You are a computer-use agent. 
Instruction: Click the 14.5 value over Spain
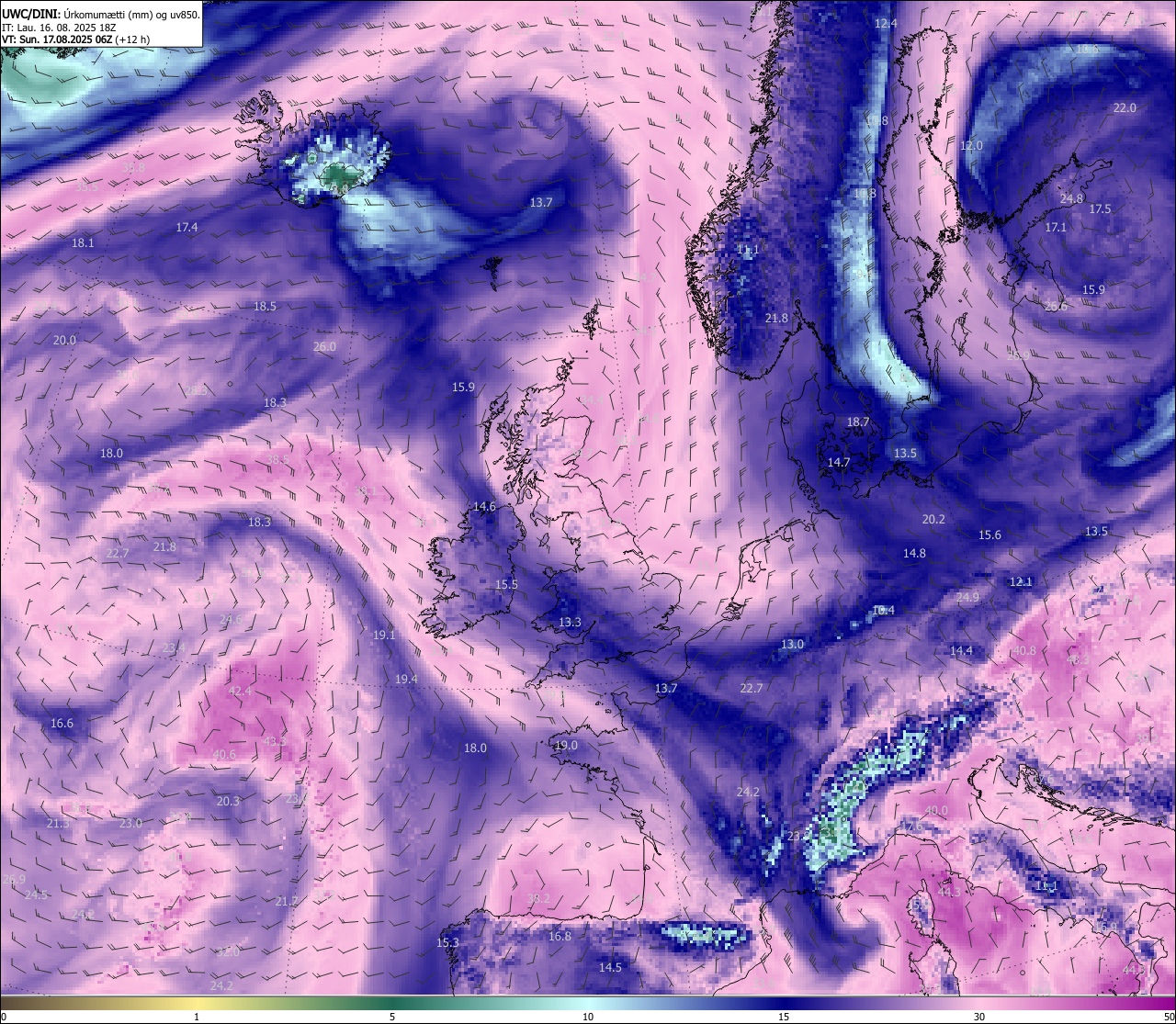(610, 967)
